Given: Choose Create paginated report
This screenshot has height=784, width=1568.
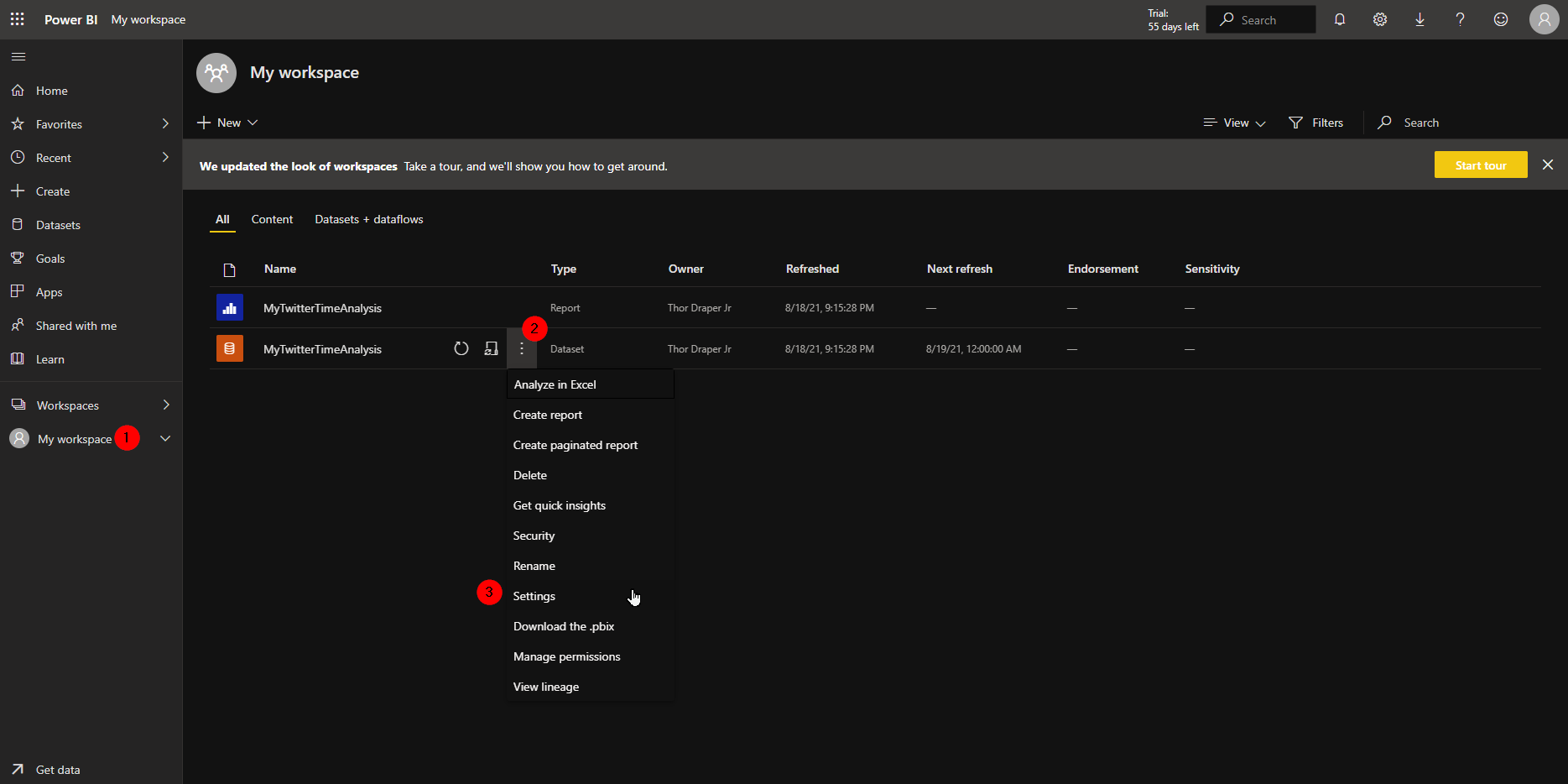Looking at the screenshot, I should (x=591, y=445).
